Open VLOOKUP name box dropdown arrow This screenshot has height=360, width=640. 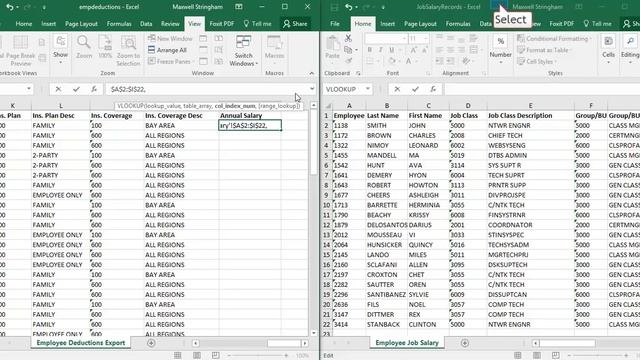(x=368, y=89)
